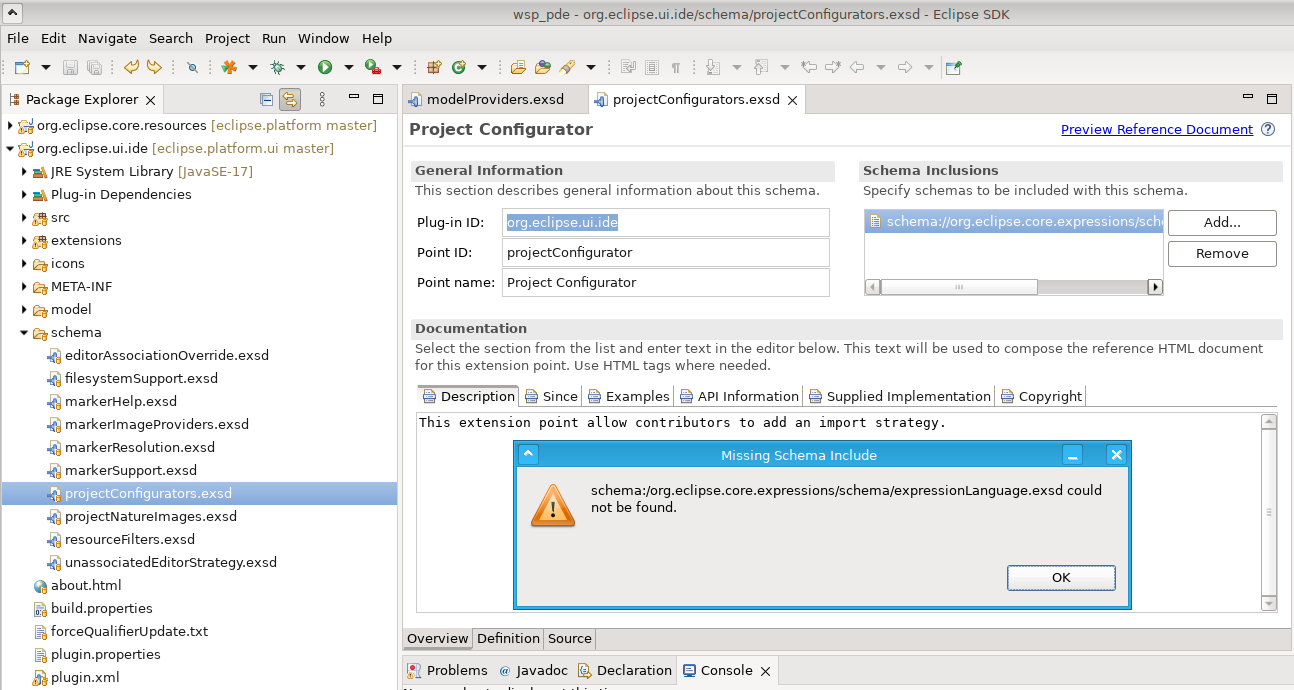Pin the current editor open
Viewport: 1294px width, 690px height.
[954, 67]
